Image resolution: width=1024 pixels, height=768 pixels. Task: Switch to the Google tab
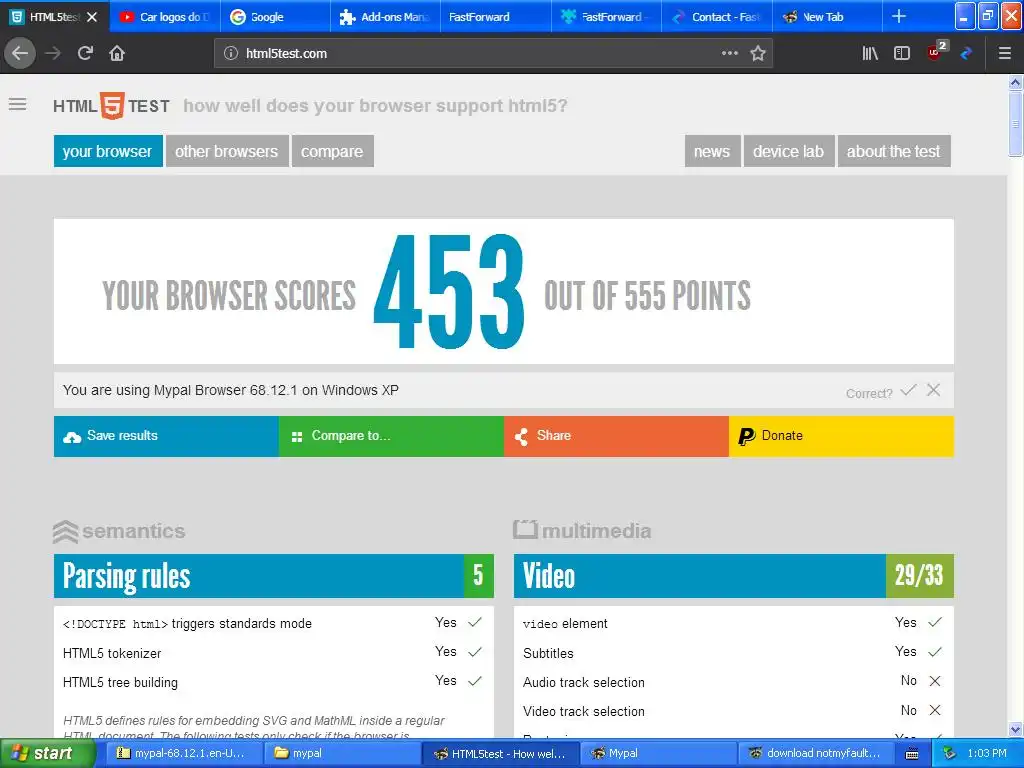point(275,17)
